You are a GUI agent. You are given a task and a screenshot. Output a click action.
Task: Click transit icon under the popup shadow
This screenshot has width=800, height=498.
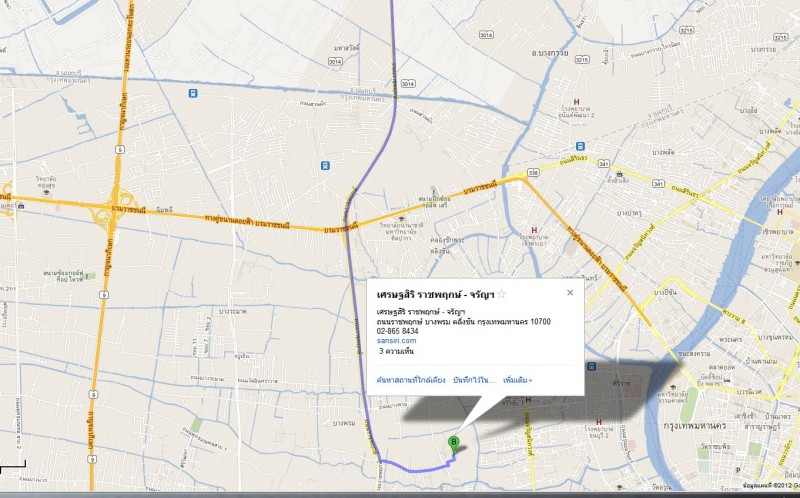(x=591, y=366)
